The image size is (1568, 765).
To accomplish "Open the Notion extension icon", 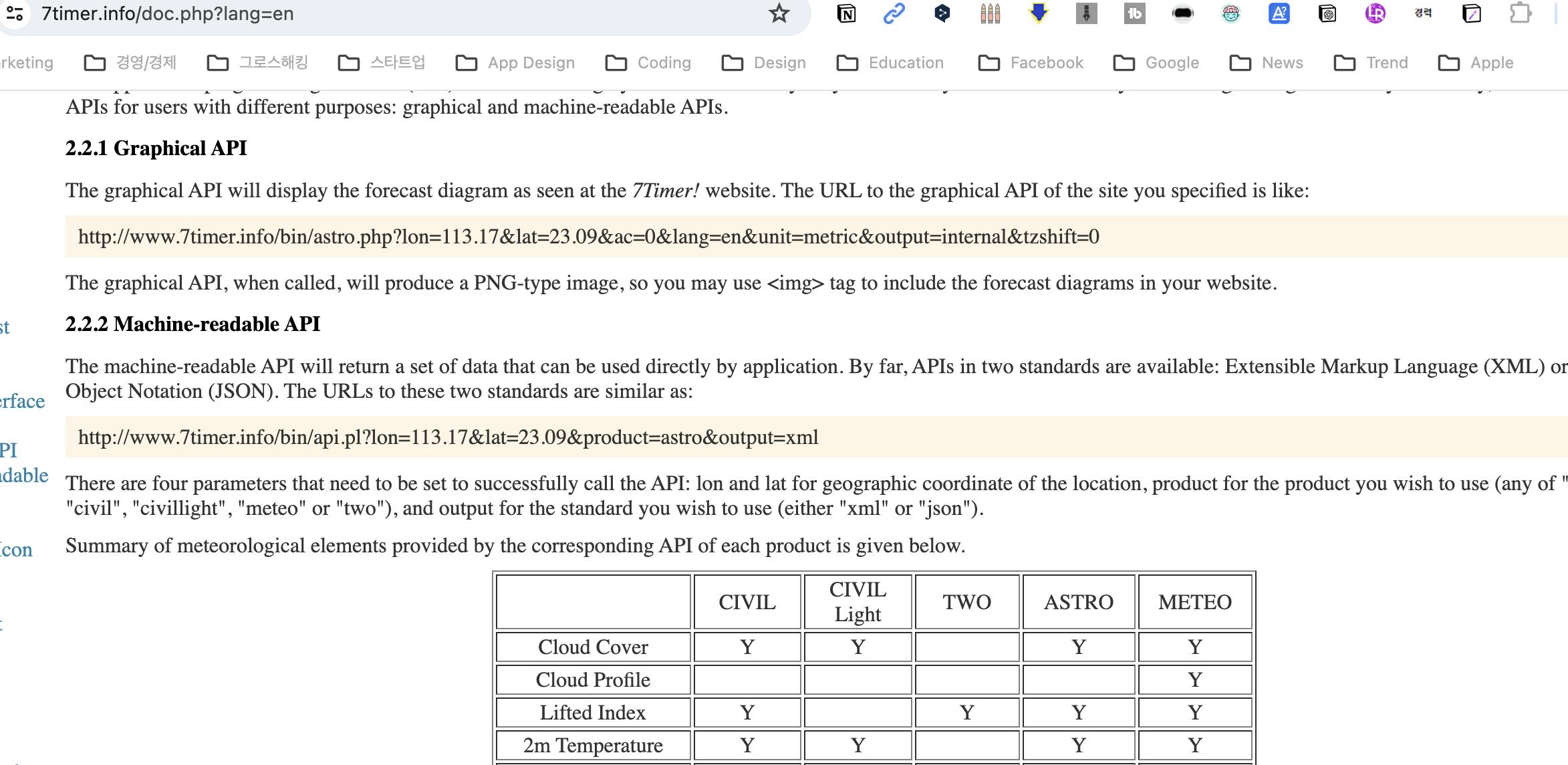I will (846, 13).
